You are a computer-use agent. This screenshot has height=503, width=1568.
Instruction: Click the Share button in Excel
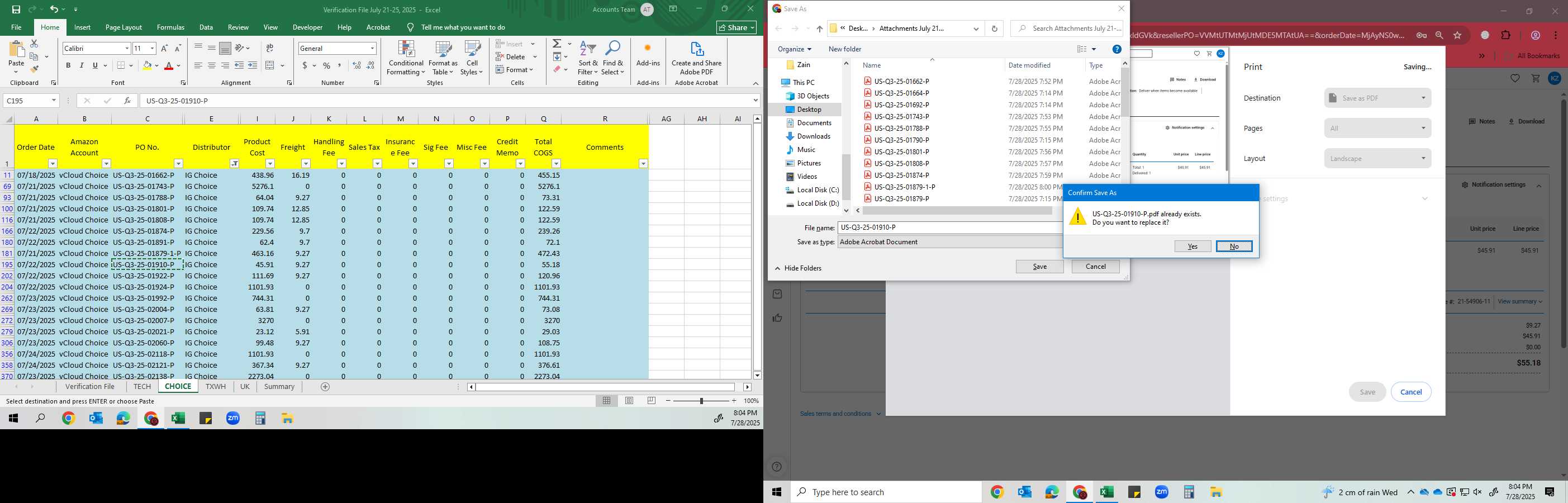[x=737, y=27]
